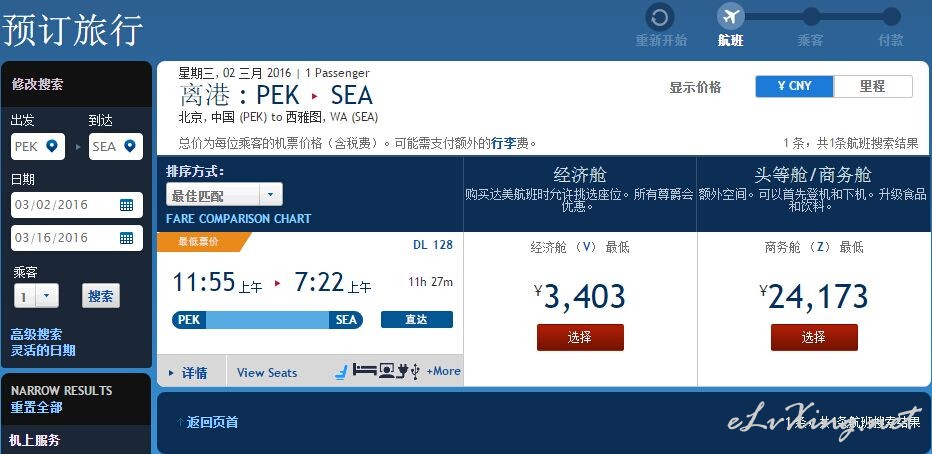932x454 pixels.
Task: Click the USB power amenity icon
Action: 415,371
